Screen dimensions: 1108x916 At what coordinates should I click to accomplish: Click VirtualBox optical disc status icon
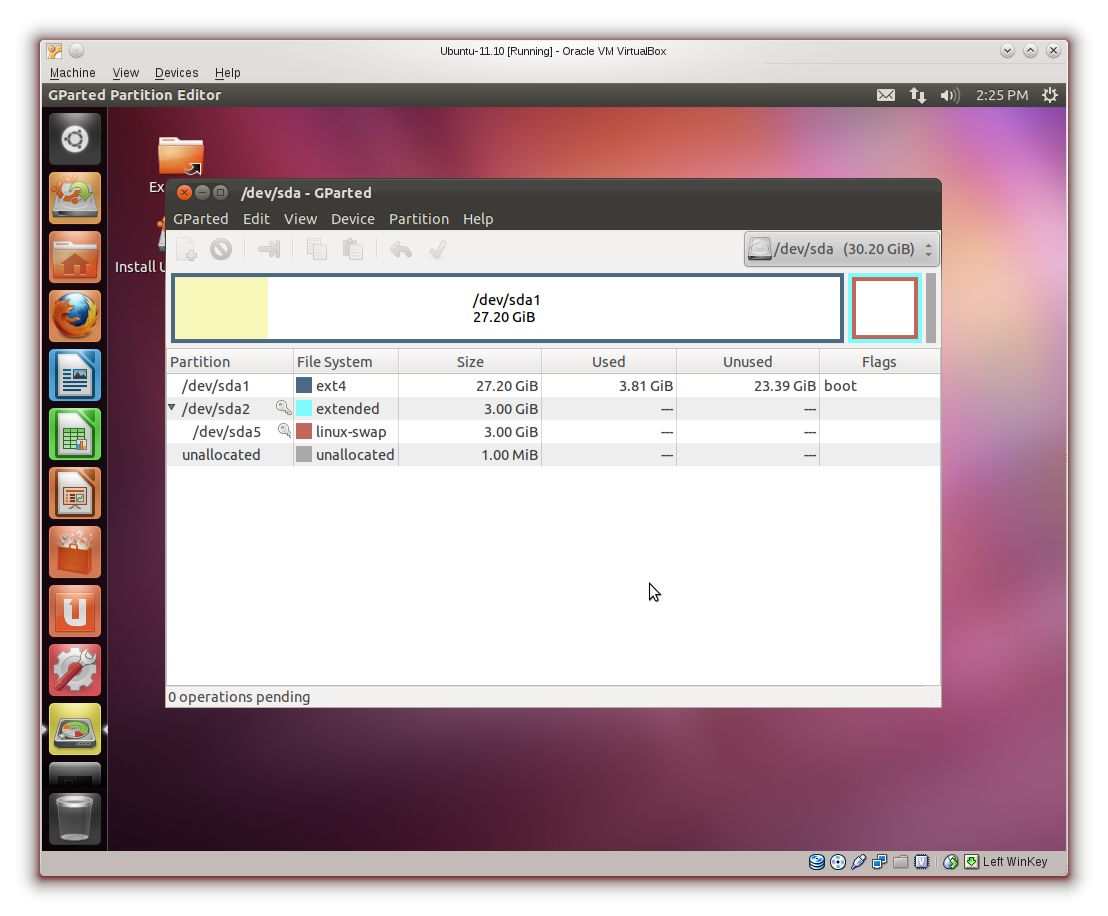click(x=837, y=862)
